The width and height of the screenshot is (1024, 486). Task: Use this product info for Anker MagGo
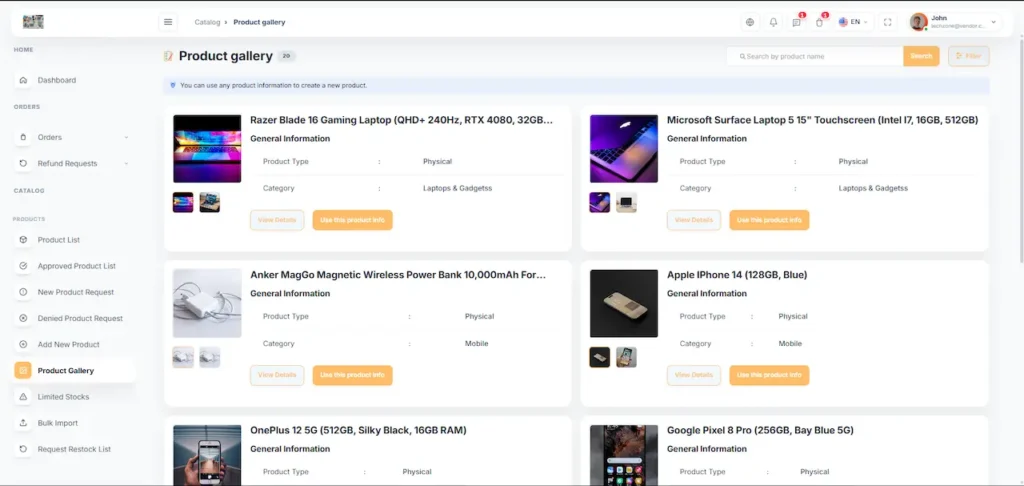coord(353,375)
